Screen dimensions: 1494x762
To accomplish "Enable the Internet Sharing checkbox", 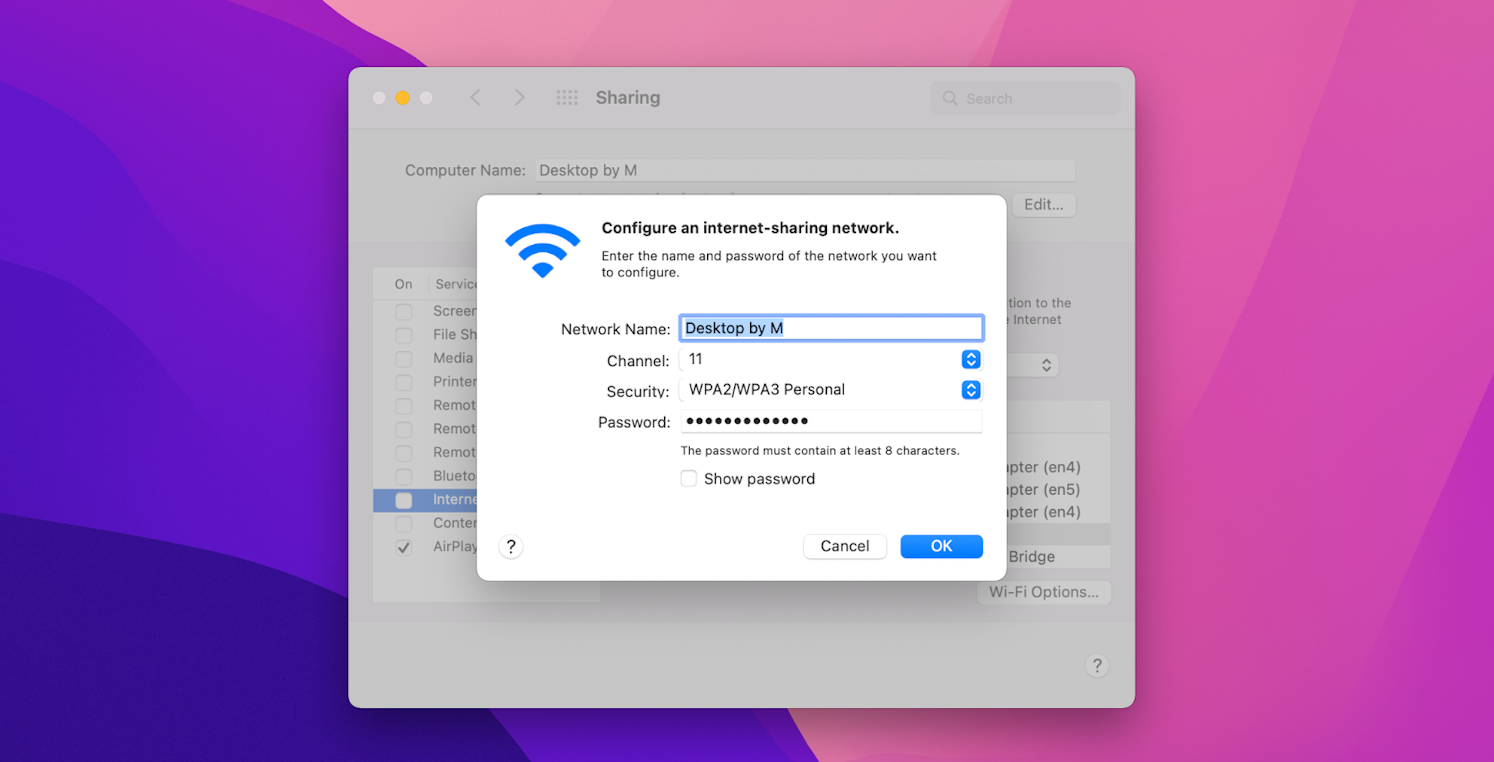I will coord(403,499).
